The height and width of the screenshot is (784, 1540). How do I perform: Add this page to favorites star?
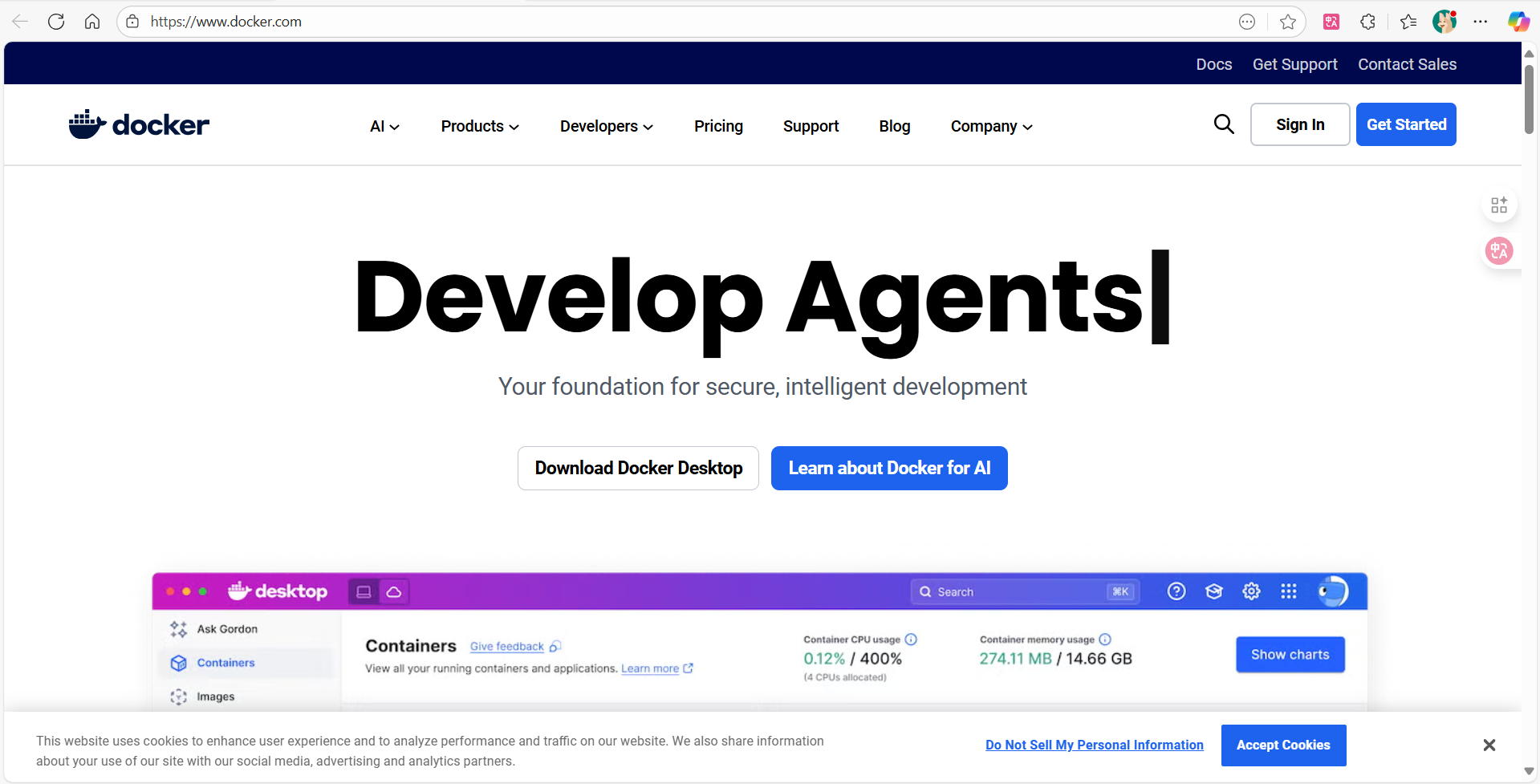click(1288, 22)
